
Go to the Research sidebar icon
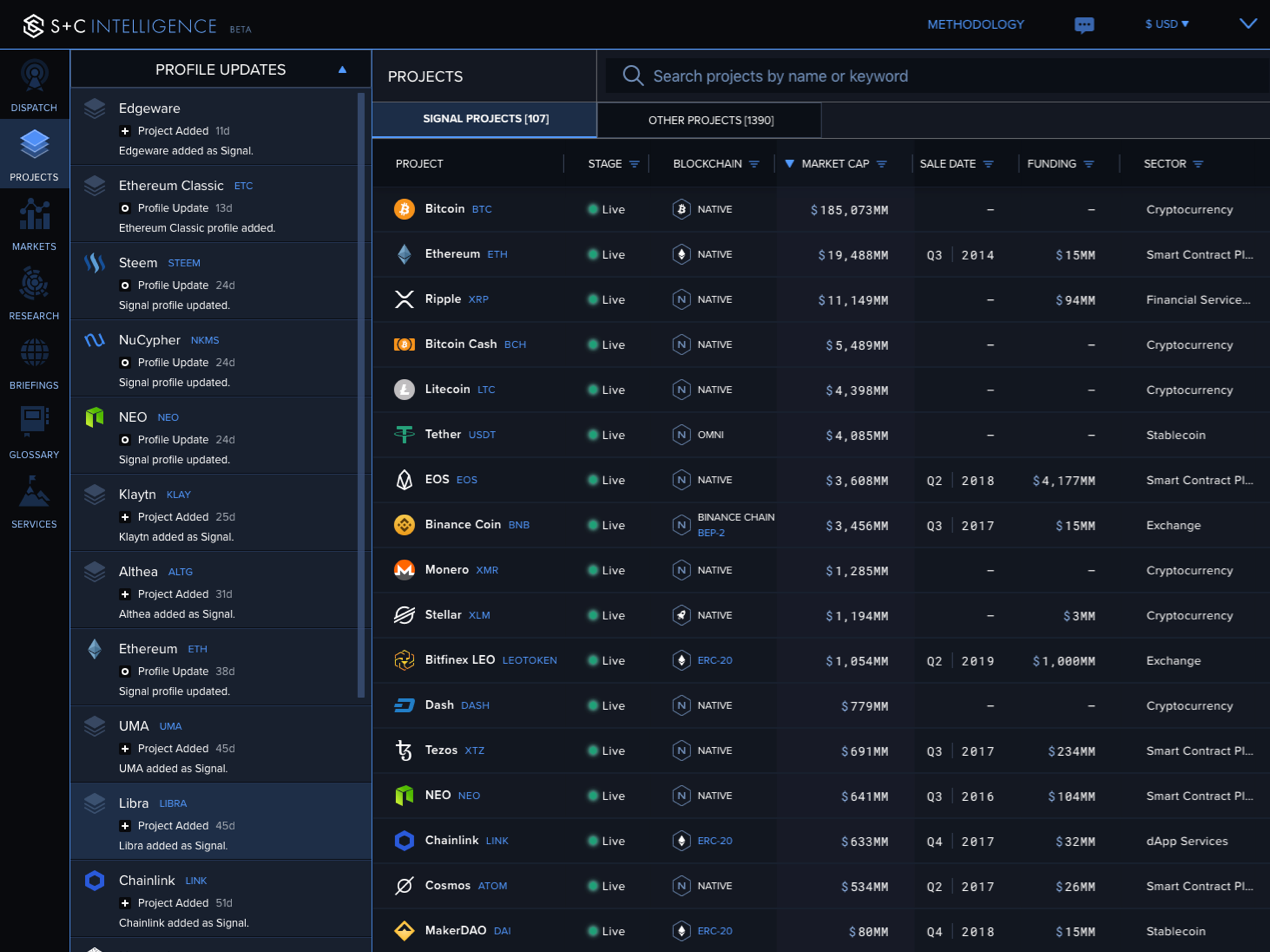[x=35, y=284]
